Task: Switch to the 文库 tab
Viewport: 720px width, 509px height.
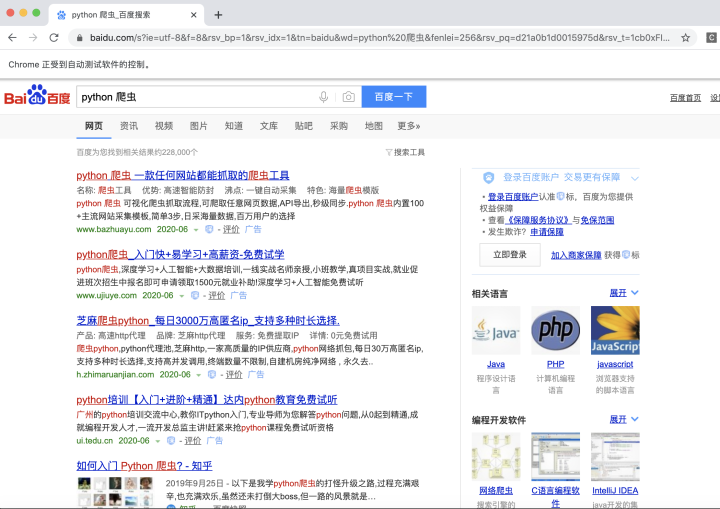Action: (x=269, y=126)
